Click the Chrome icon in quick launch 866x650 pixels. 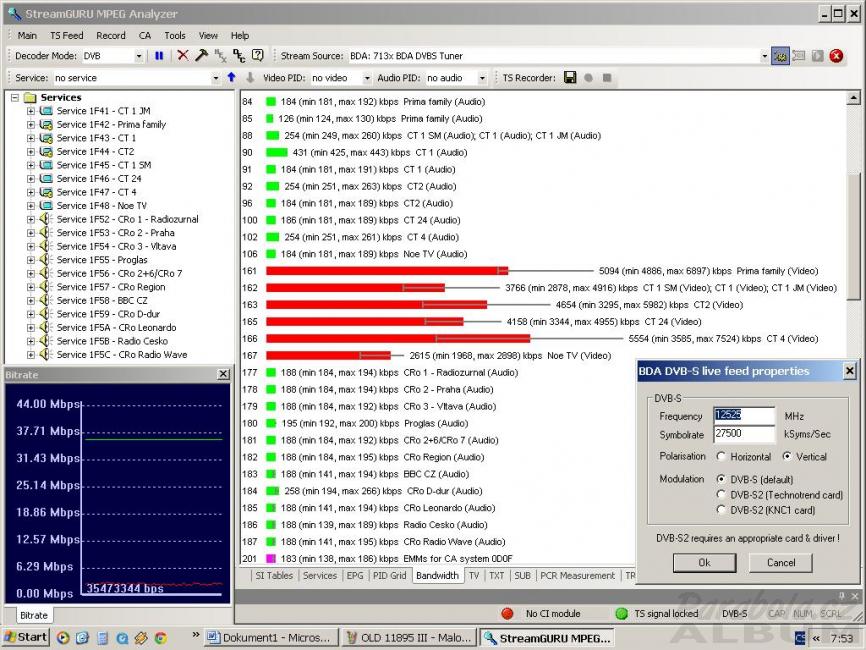[x=161, y=638]
